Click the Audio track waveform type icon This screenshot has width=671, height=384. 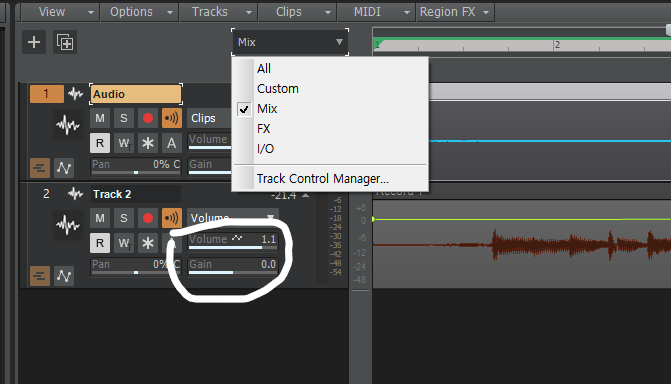(75, 94)
